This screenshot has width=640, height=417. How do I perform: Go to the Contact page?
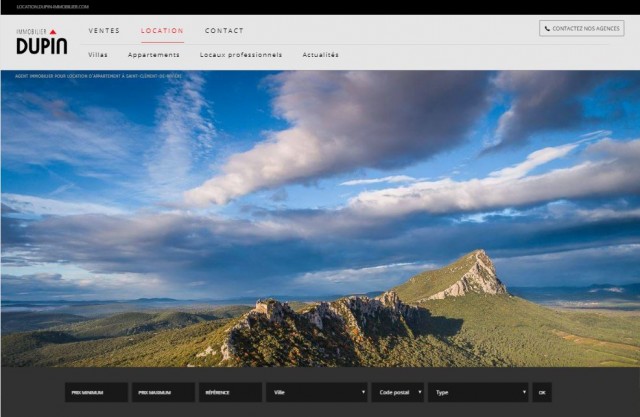point(224,31)
